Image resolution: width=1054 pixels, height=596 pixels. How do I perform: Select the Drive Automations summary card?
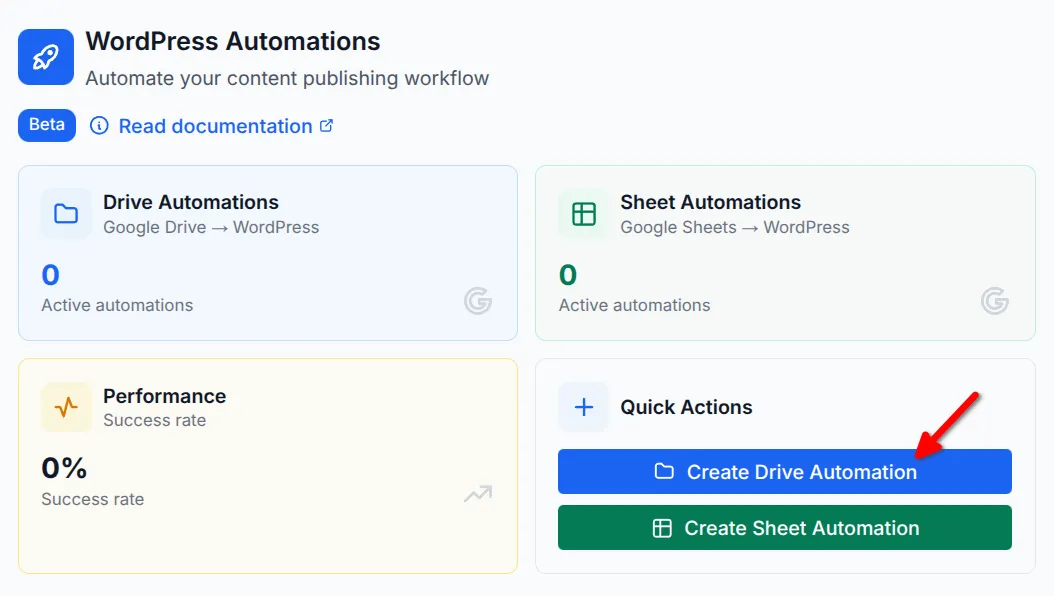pos(267,253)
